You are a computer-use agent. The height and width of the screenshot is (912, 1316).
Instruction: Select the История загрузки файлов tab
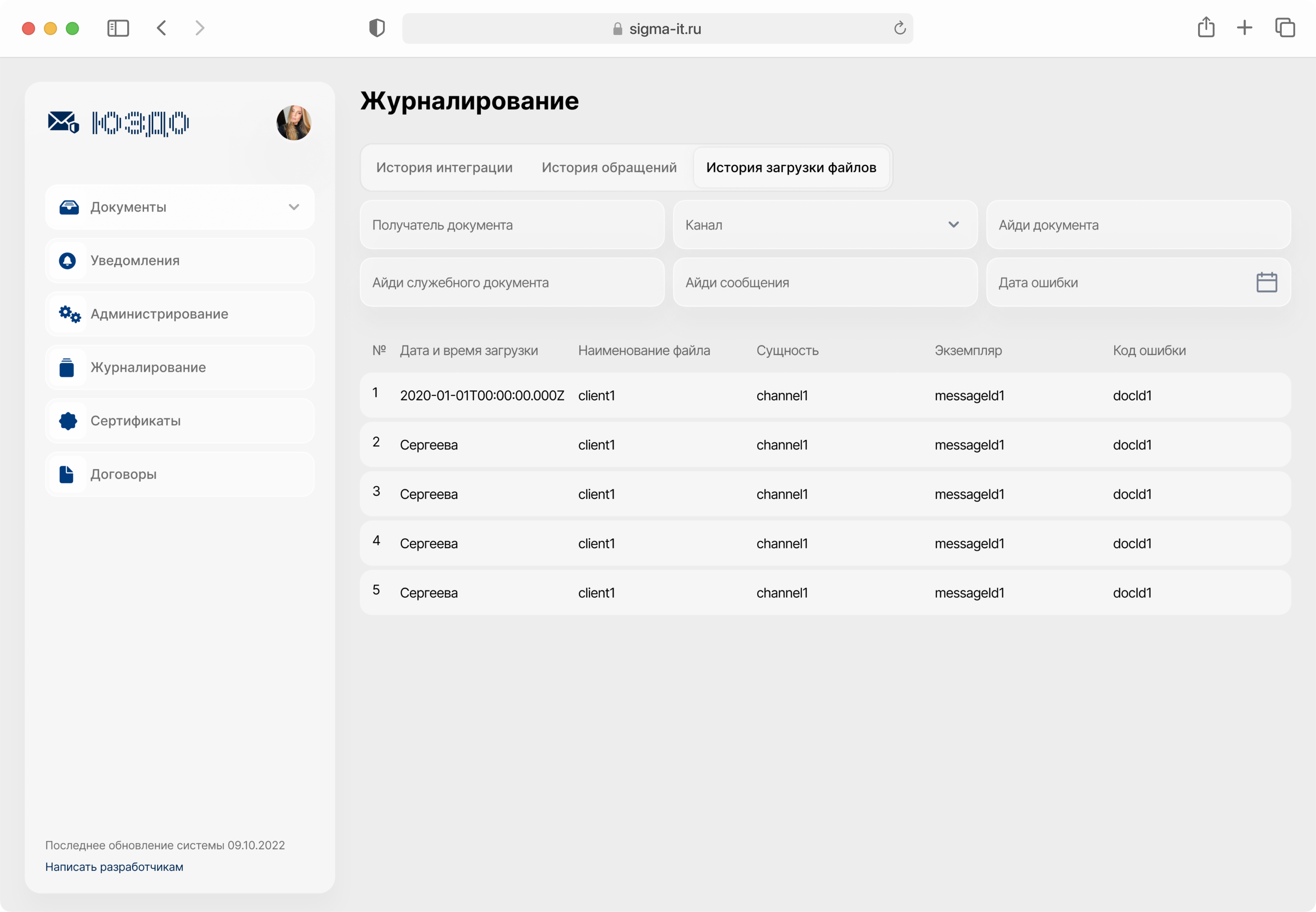[x=791, y=167]
